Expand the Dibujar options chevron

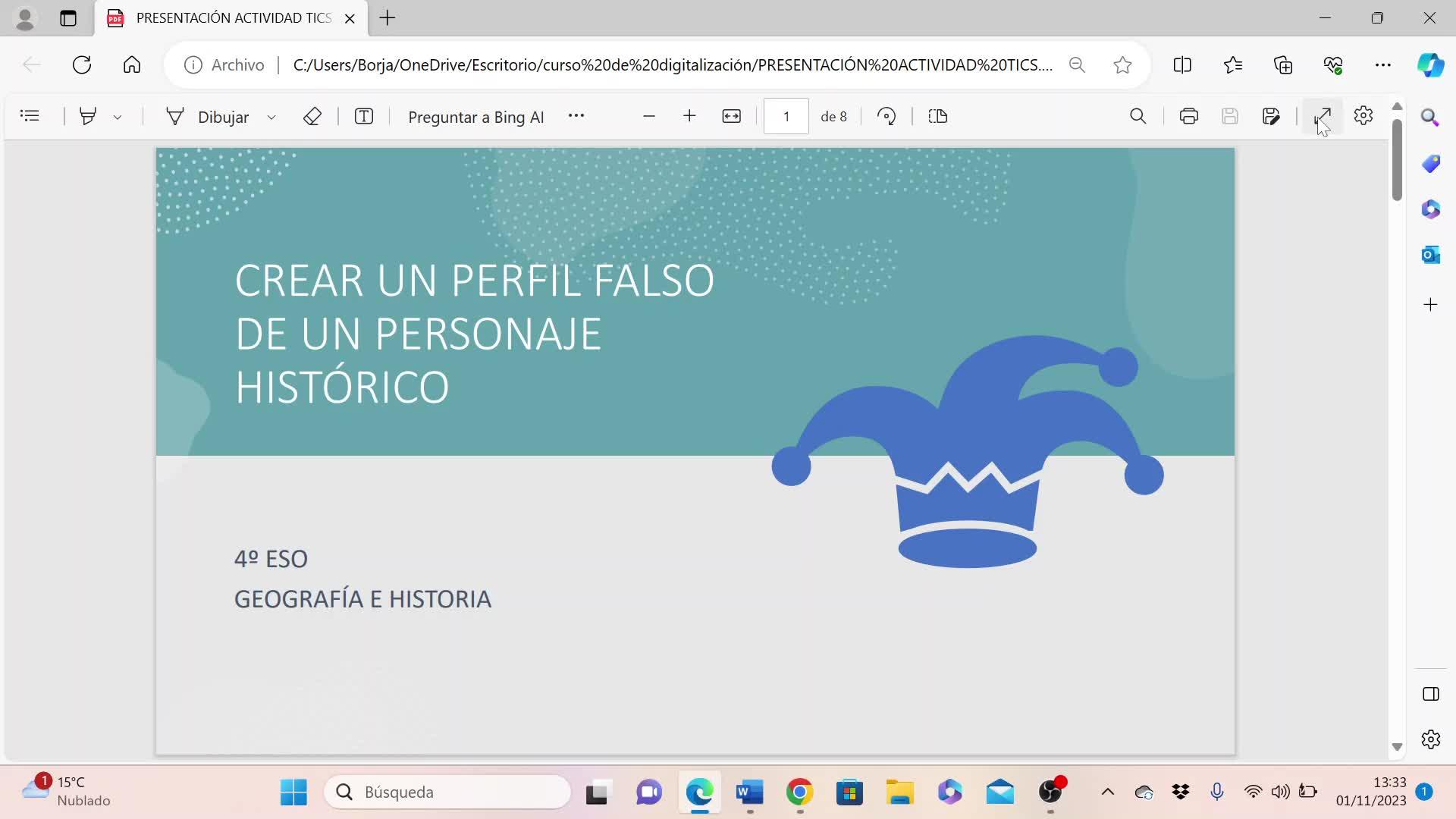271,118
